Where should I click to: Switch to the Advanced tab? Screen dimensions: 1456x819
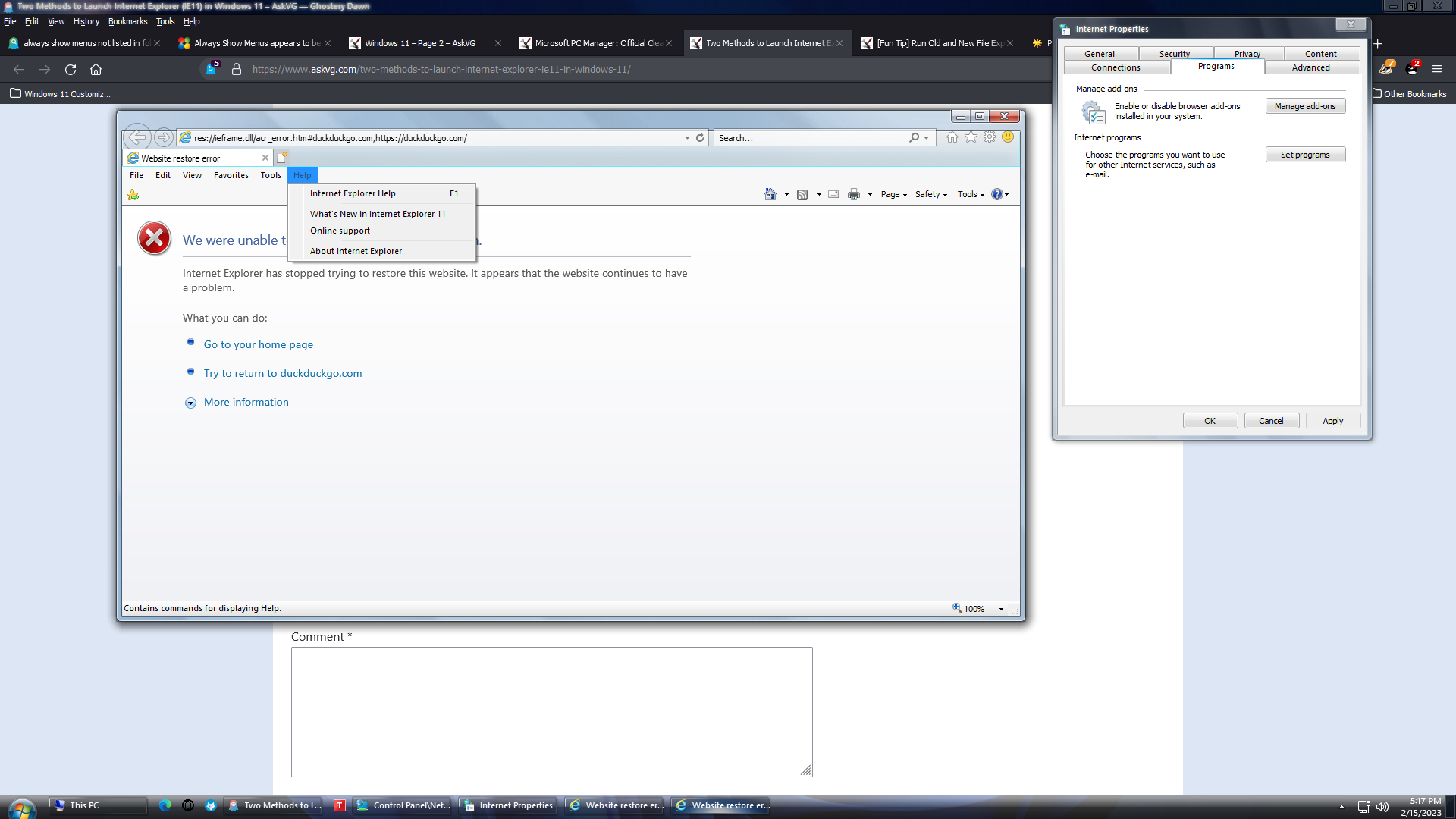point(1310,67)
